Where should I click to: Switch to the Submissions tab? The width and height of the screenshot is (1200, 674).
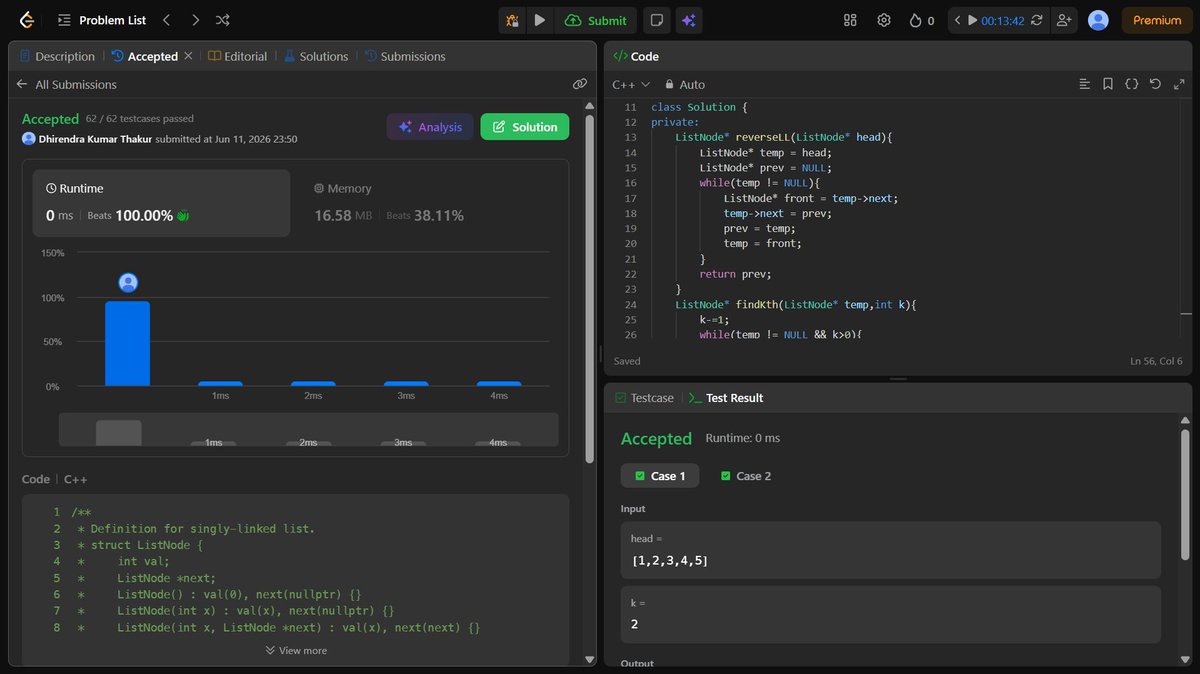405,57
